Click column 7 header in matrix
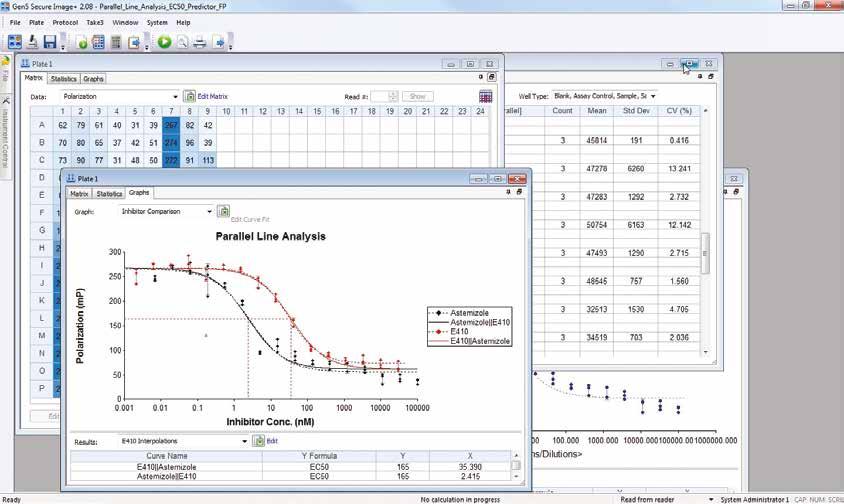This screenshot has width=844, height=504. 171,111
